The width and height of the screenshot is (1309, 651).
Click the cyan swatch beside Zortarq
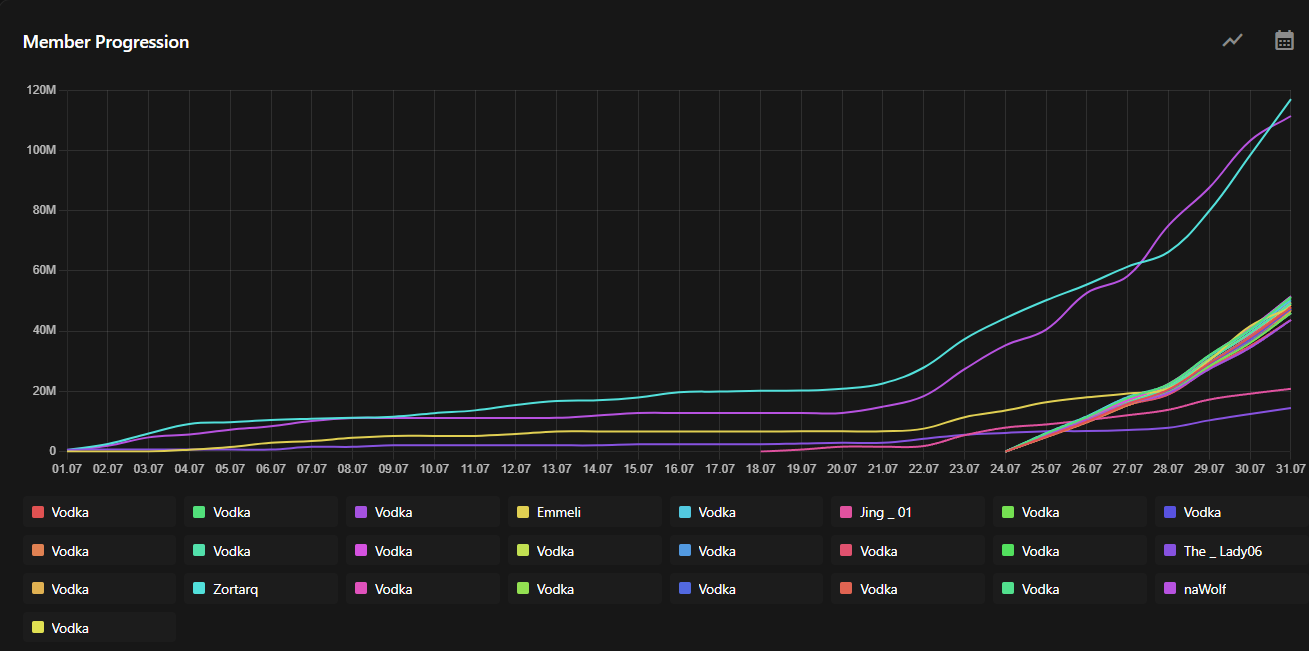(199, 589)
